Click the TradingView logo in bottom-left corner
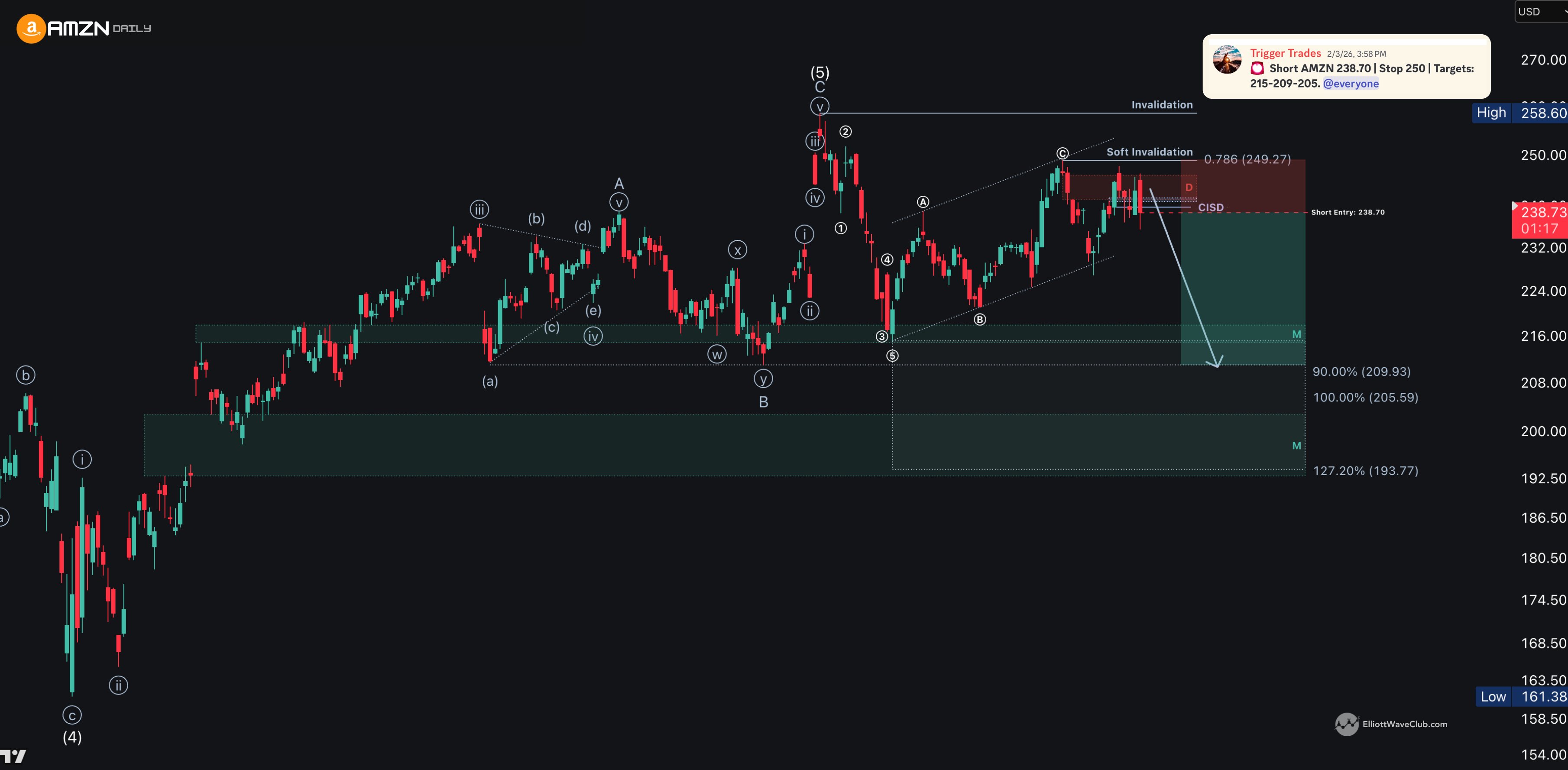The width and height of the screenshot is (1568, 770). 13,756
